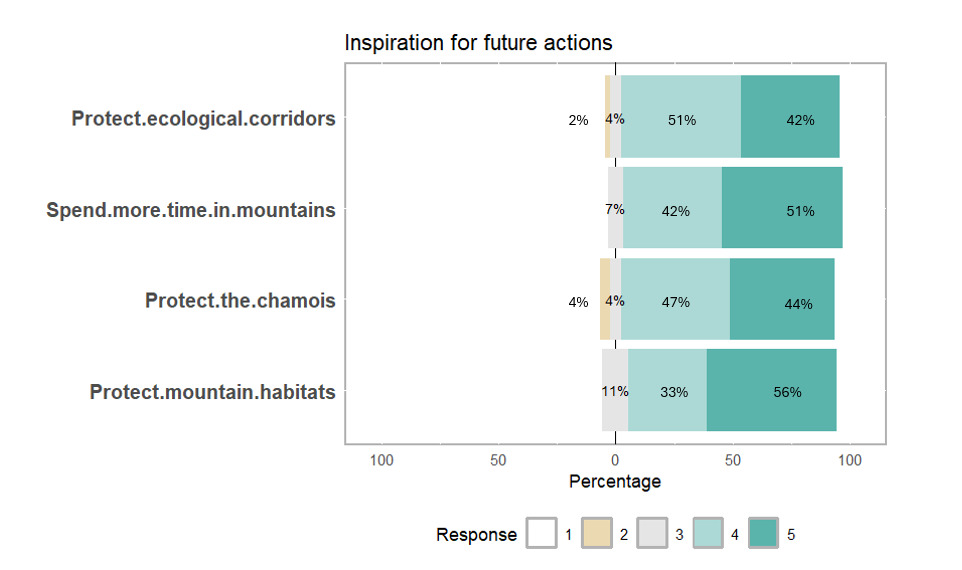Viewport: 962px width, 570px height.
Task: Click the 11% gray segment in the habitats row
Action: click(x=615, y=390)
